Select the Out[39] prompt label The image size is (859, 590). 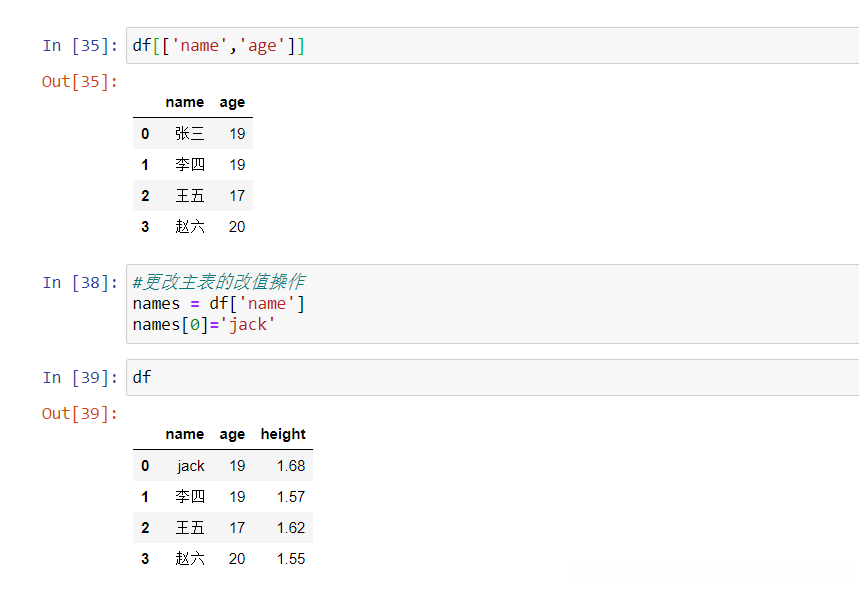point(80,414)
